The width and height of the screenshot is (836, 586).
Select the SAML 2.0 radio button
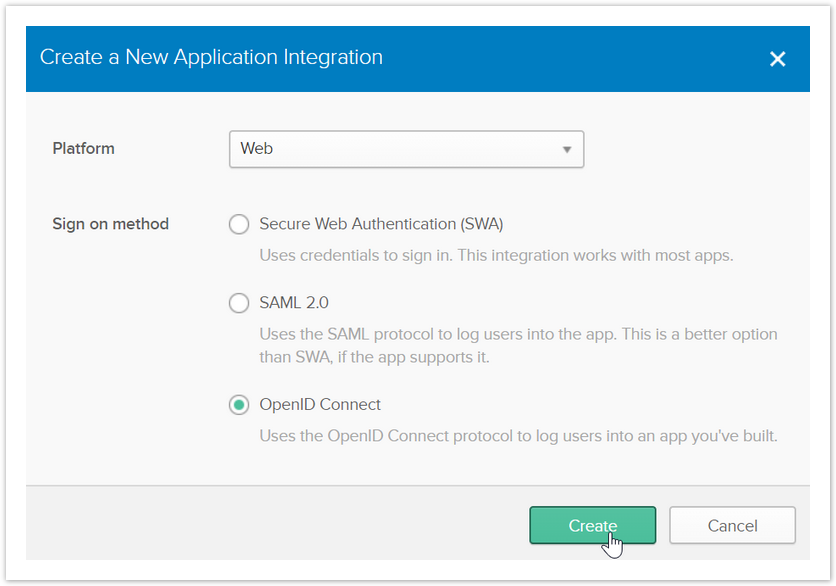239,303
